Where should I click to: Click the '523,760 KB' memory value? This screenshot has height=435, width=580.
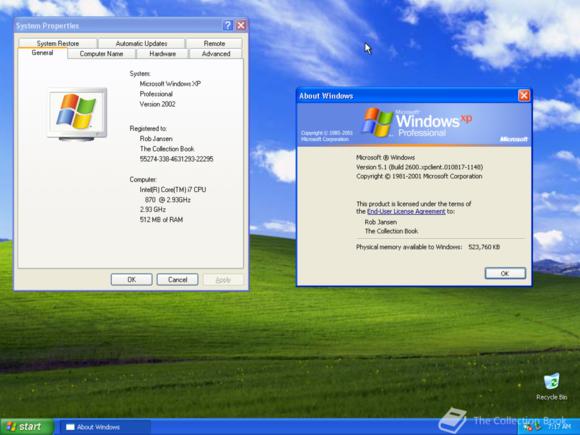(484, 247)
